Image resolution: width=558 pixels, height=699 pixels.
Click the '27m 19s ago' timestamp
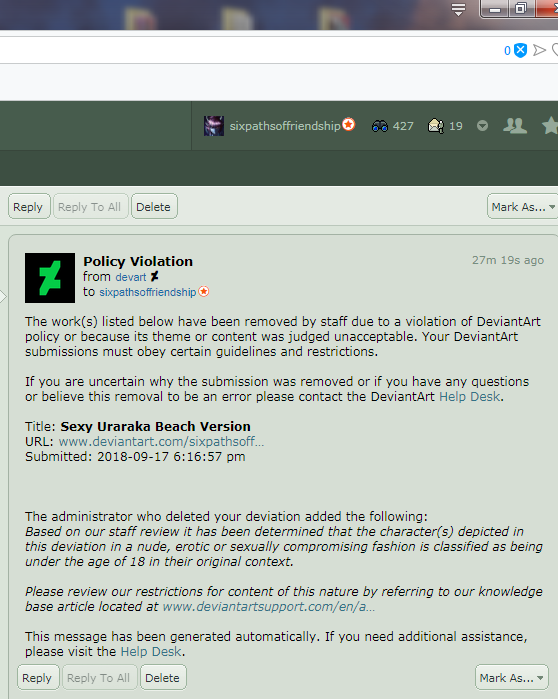(x=508, y=260)
